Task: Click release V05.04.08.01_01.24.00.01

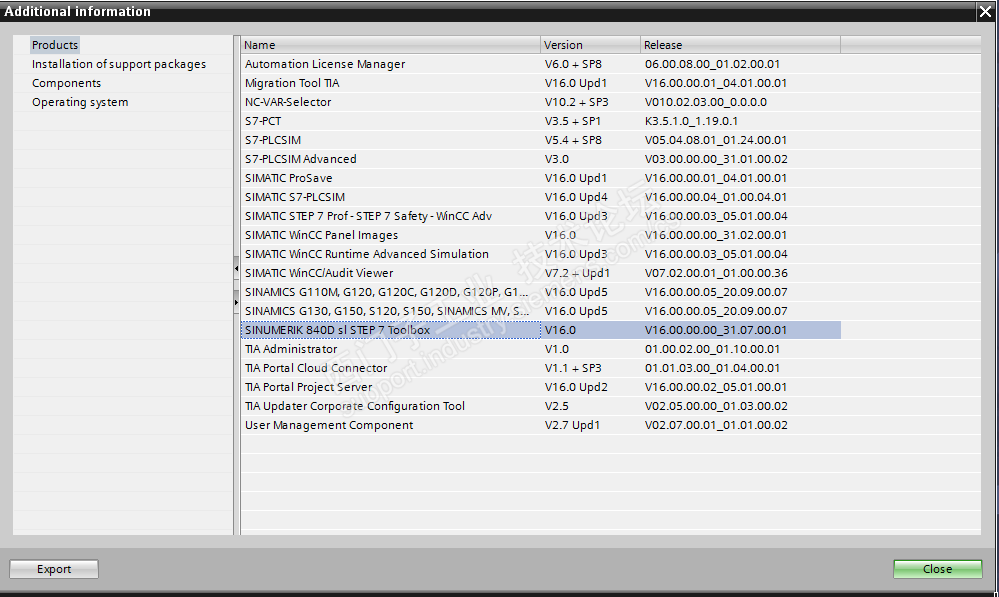Action: pyautogui.click(x=715, y=140)
